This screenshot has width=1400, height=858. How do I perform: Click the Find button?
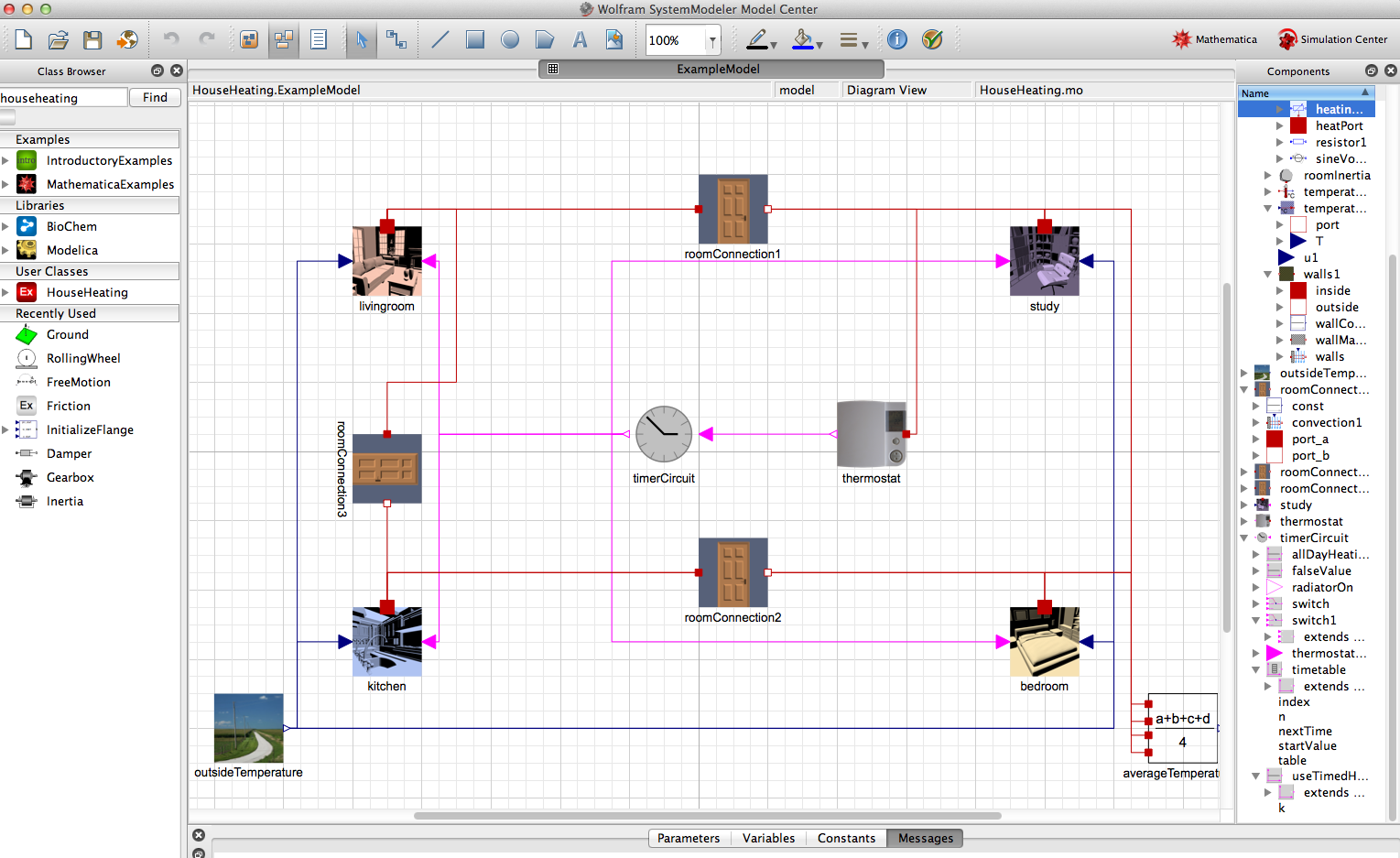click(x=155, y=97)
